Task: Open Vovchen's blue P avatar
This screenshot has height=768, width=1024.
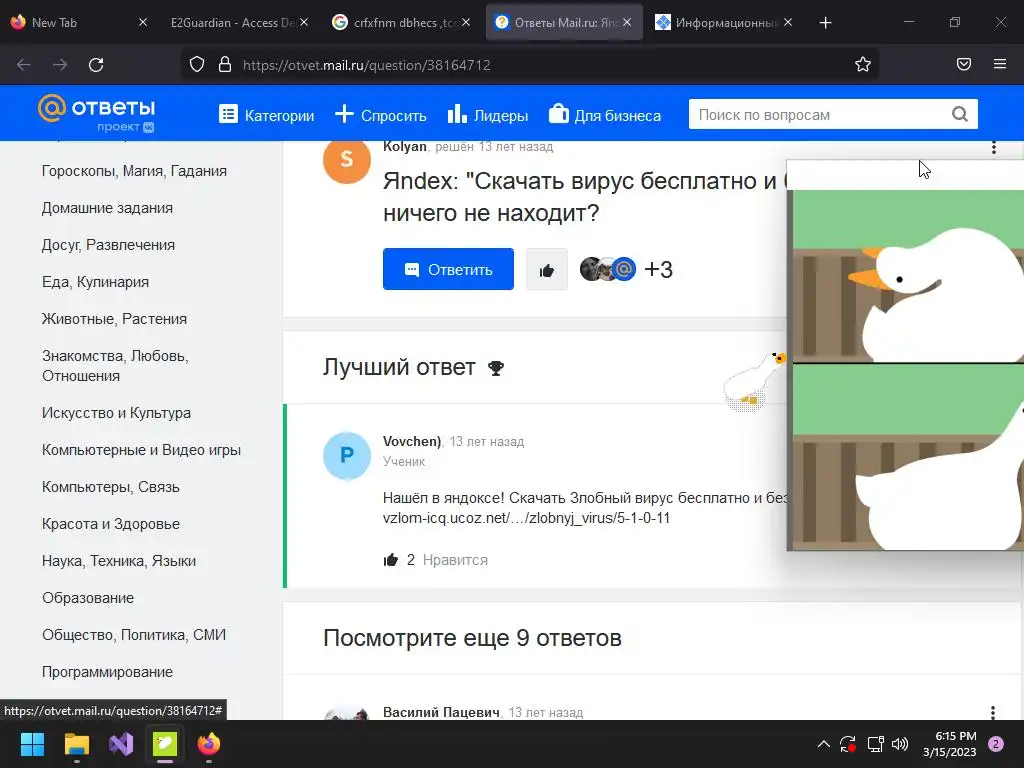Action: pyautogui.click(x=347, y=455)
